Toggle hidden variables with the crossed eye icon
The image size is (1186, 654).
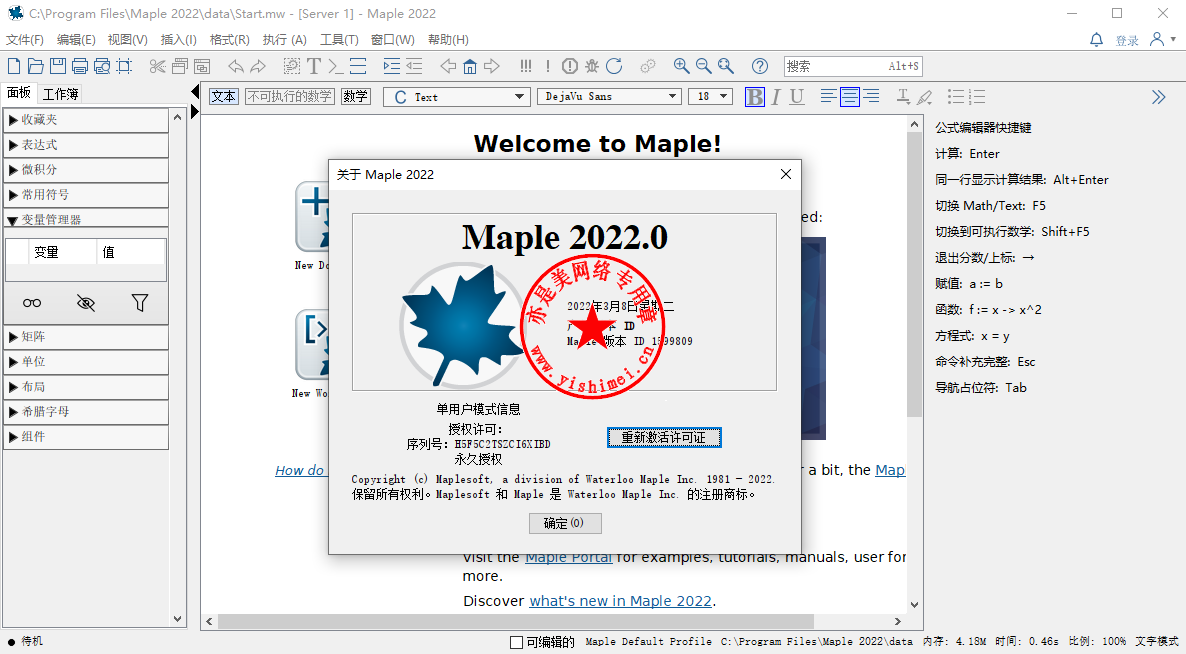click(86, 303)
